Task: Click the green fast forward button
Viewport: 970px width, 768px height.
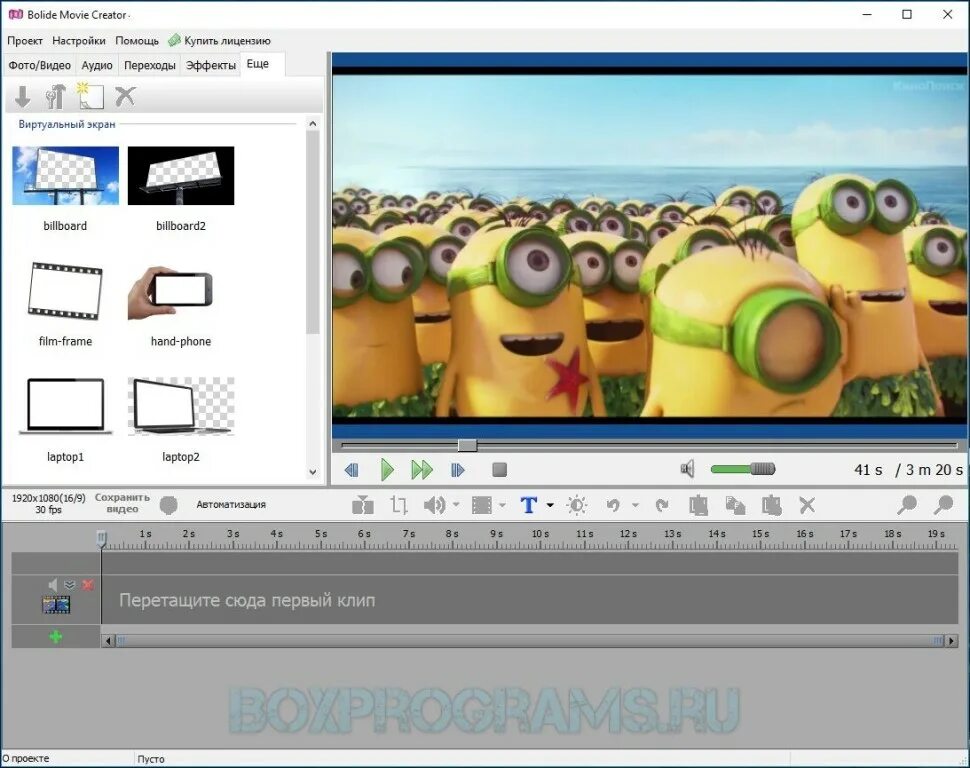Action: click(x=422, y=470)
